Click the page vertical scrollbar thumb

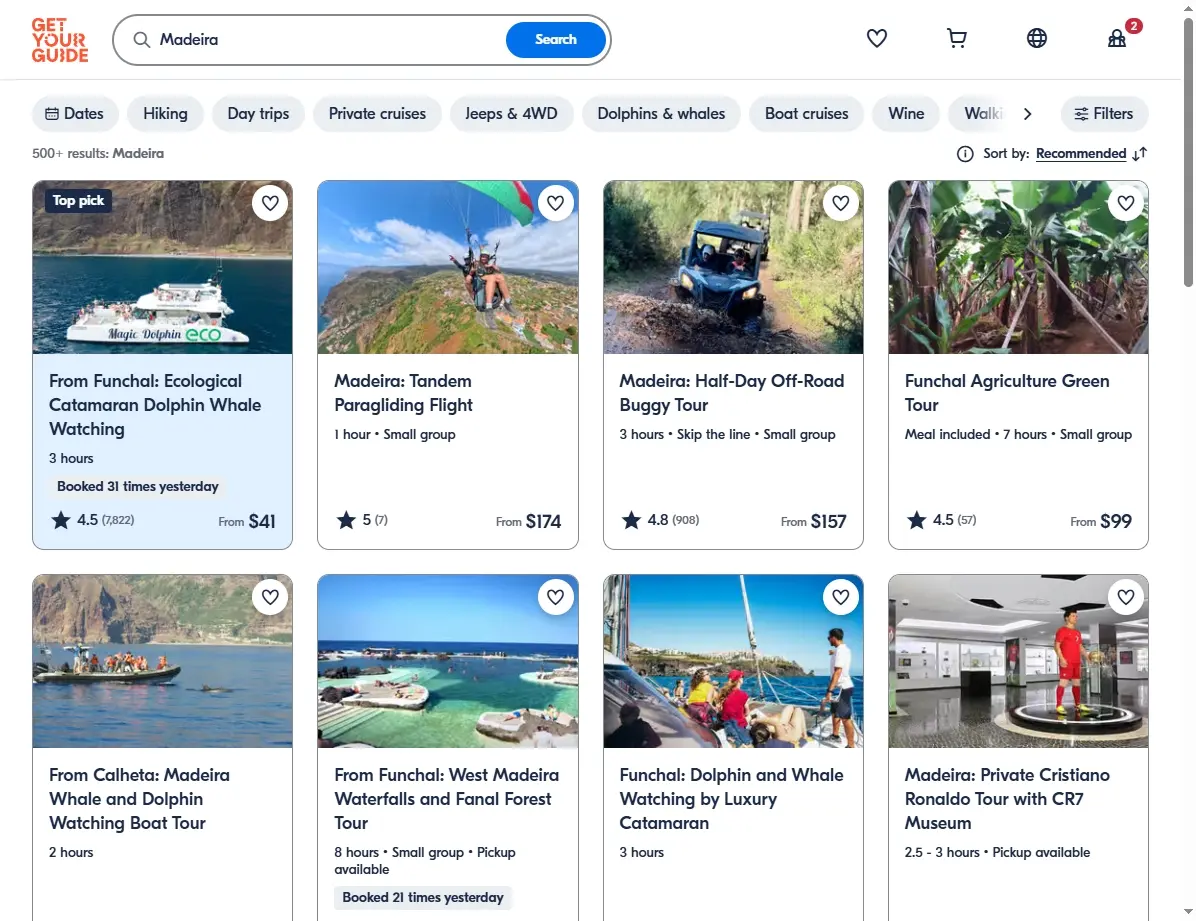tap(1188, 153)
